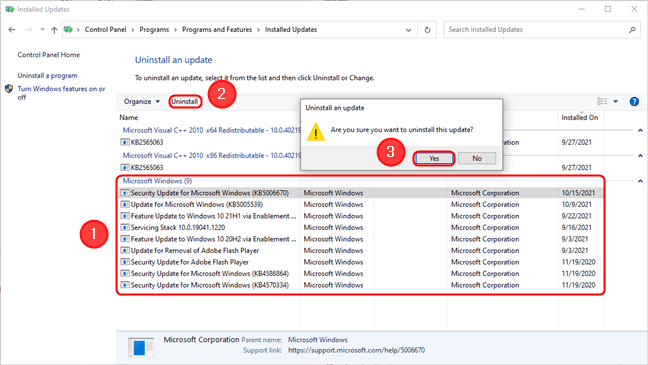
Task: Change view with the view layout icon
Action: pyautogui.click(x=602, y=101)
